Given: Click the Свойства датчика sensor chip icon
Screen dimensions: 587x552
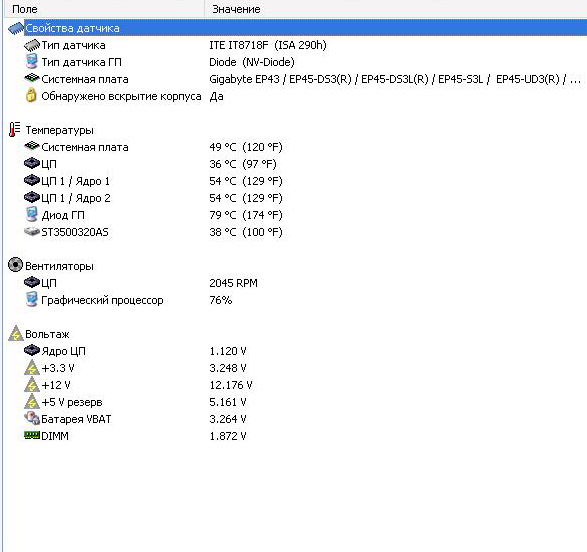Looking at the screenshot, I should tap(16, 28).
